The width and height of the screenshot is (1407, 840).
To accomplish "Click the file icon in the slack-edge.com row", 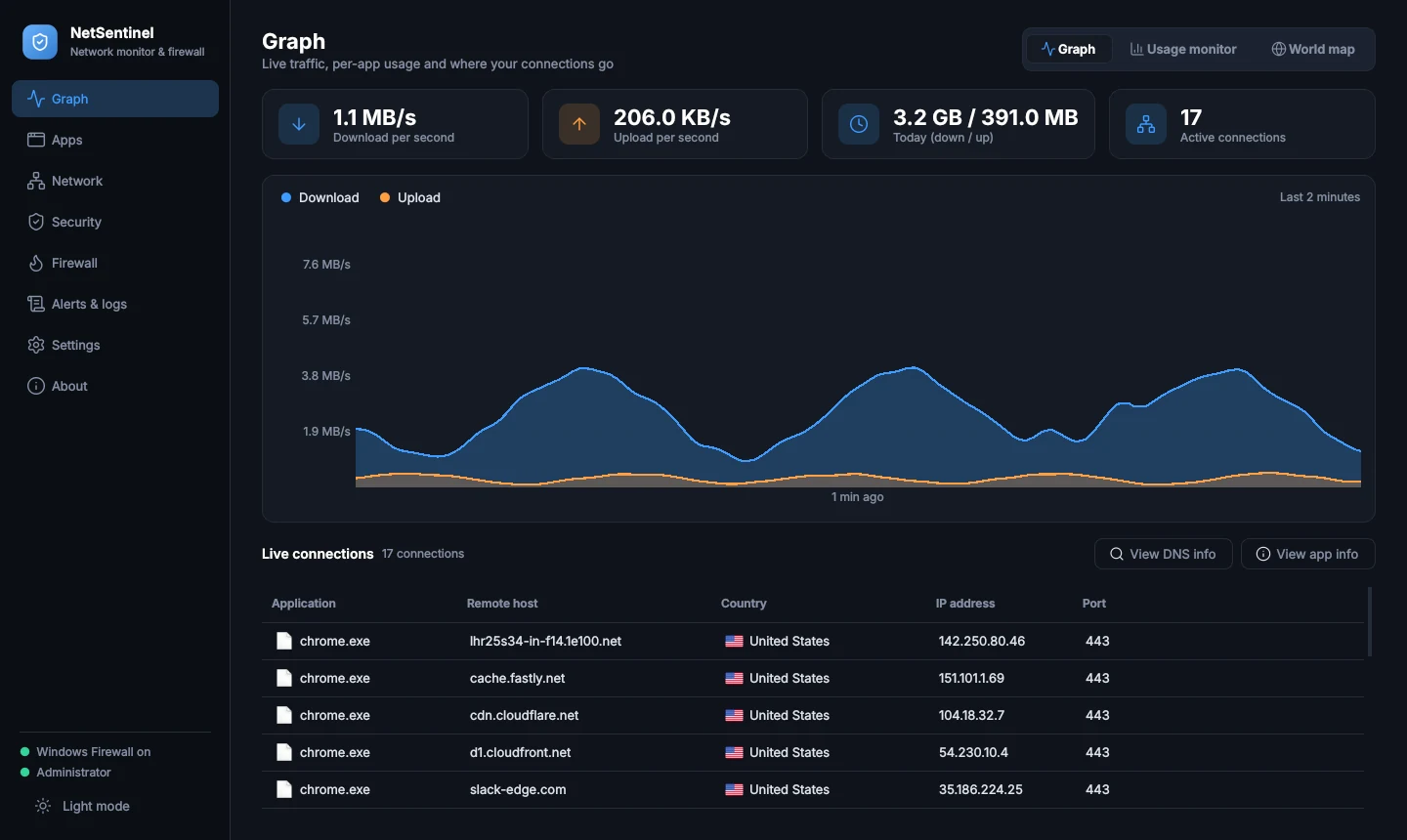I will coord(284,789).
